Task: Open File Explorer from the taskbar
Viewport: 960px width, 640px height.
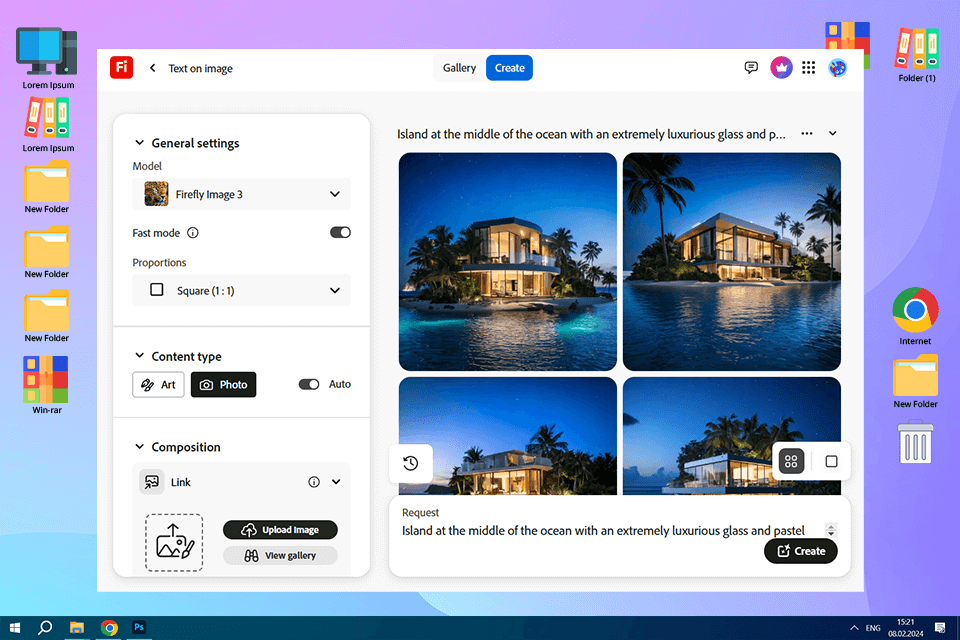Action: click(77, 628)
